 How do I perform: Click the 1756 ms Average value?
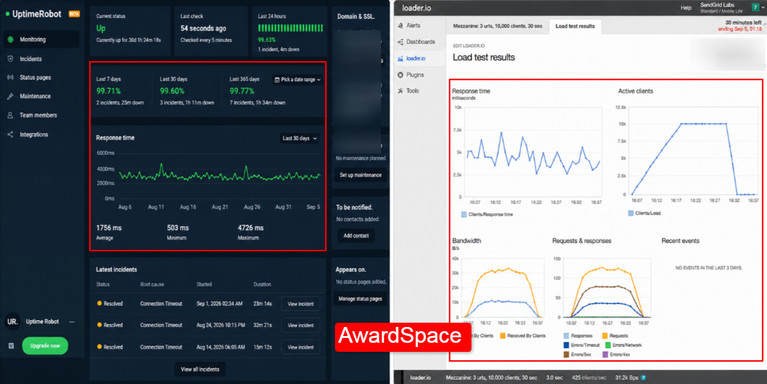click(109, 228)
